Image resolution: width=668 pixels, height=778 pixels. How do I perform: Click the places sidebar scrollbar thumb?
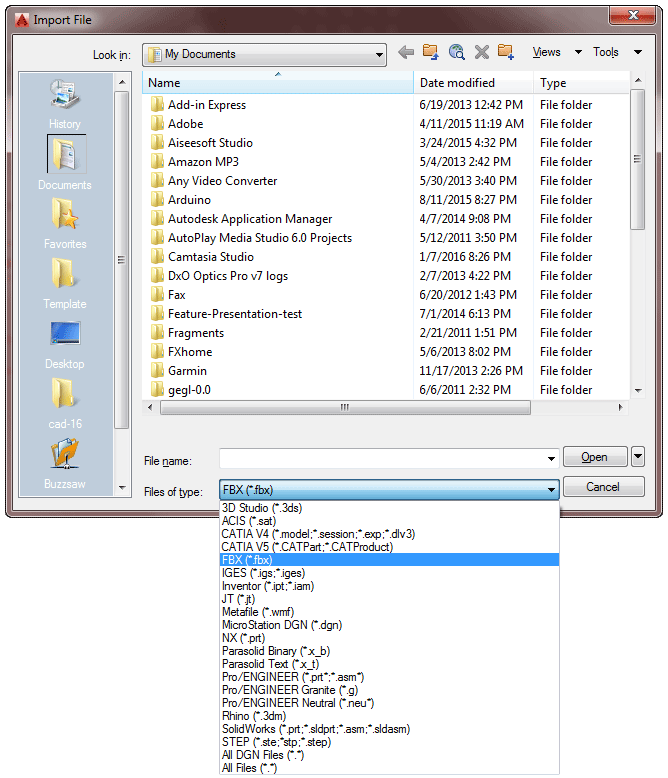coord(122,260)
